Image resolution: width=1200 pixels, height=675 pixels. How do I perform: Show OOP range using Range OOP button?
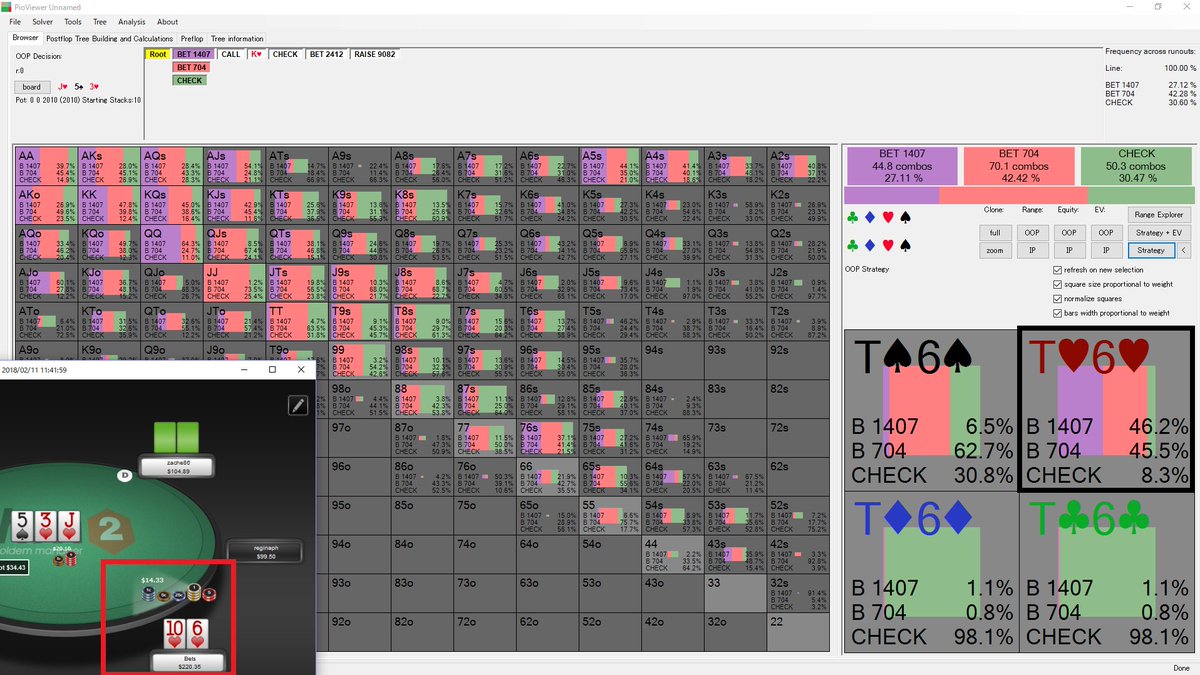coord(1033,232)
